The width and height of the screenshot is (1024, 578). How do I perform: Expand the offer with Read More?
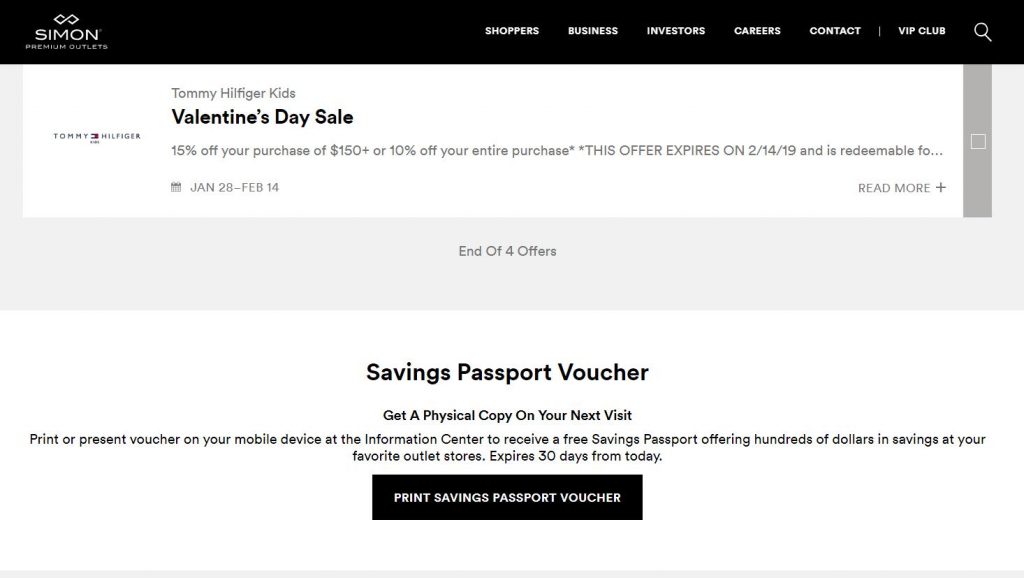coord(901,188)
